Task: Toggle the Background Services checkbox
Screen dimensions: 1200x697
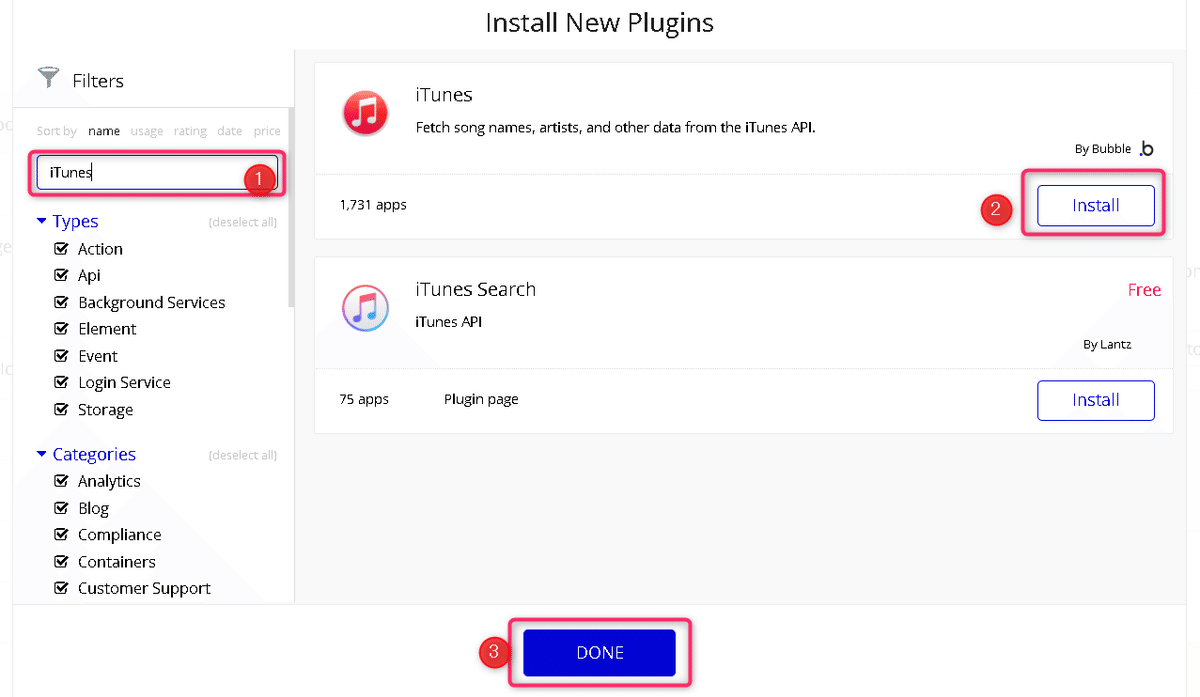Action: point(61,302)
